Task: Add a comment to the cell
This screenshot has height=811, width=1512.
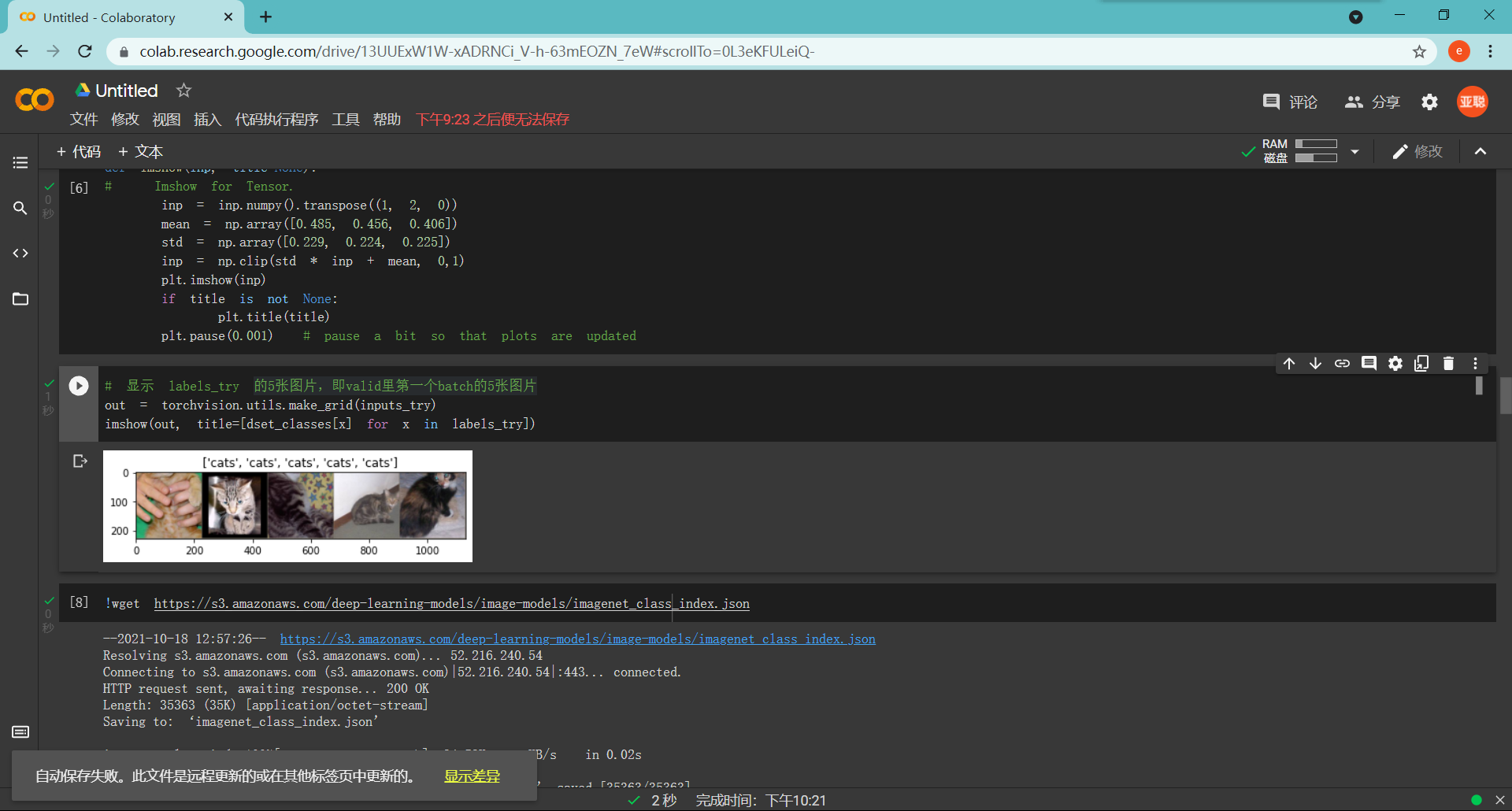Action: point(1369,363)
